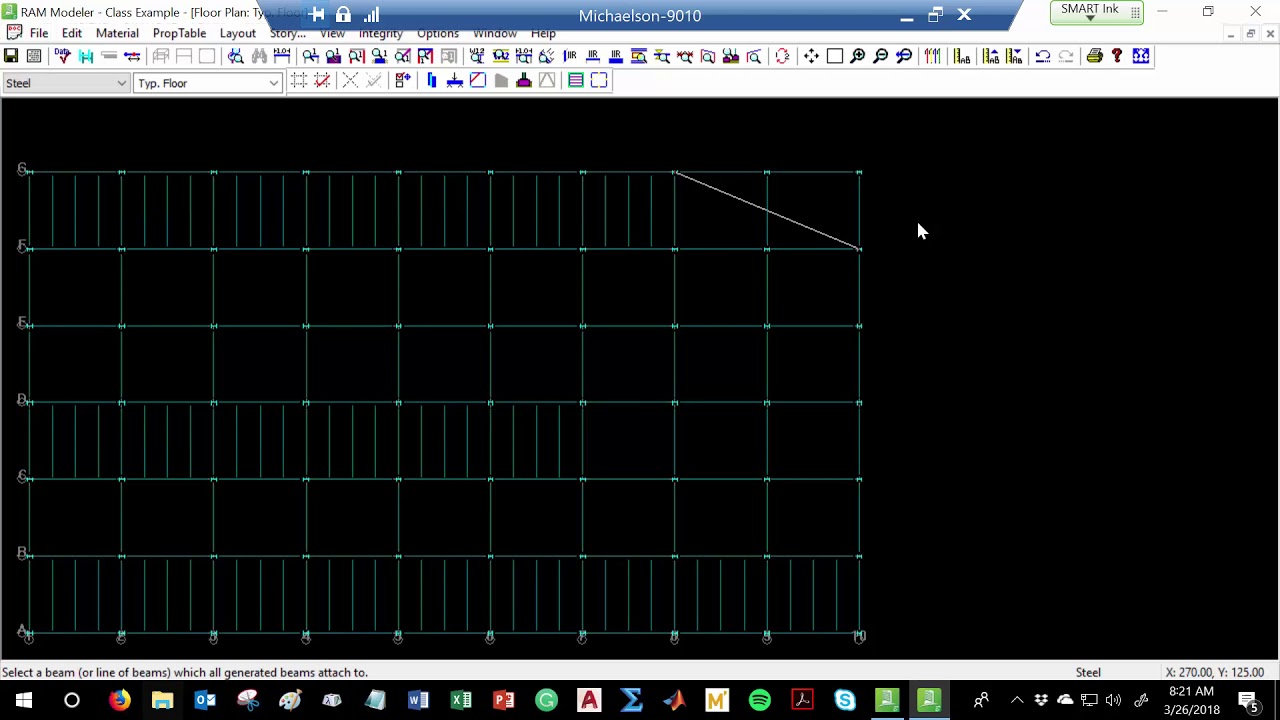Click the Zoom In magnifier

[x=858, y=56]
